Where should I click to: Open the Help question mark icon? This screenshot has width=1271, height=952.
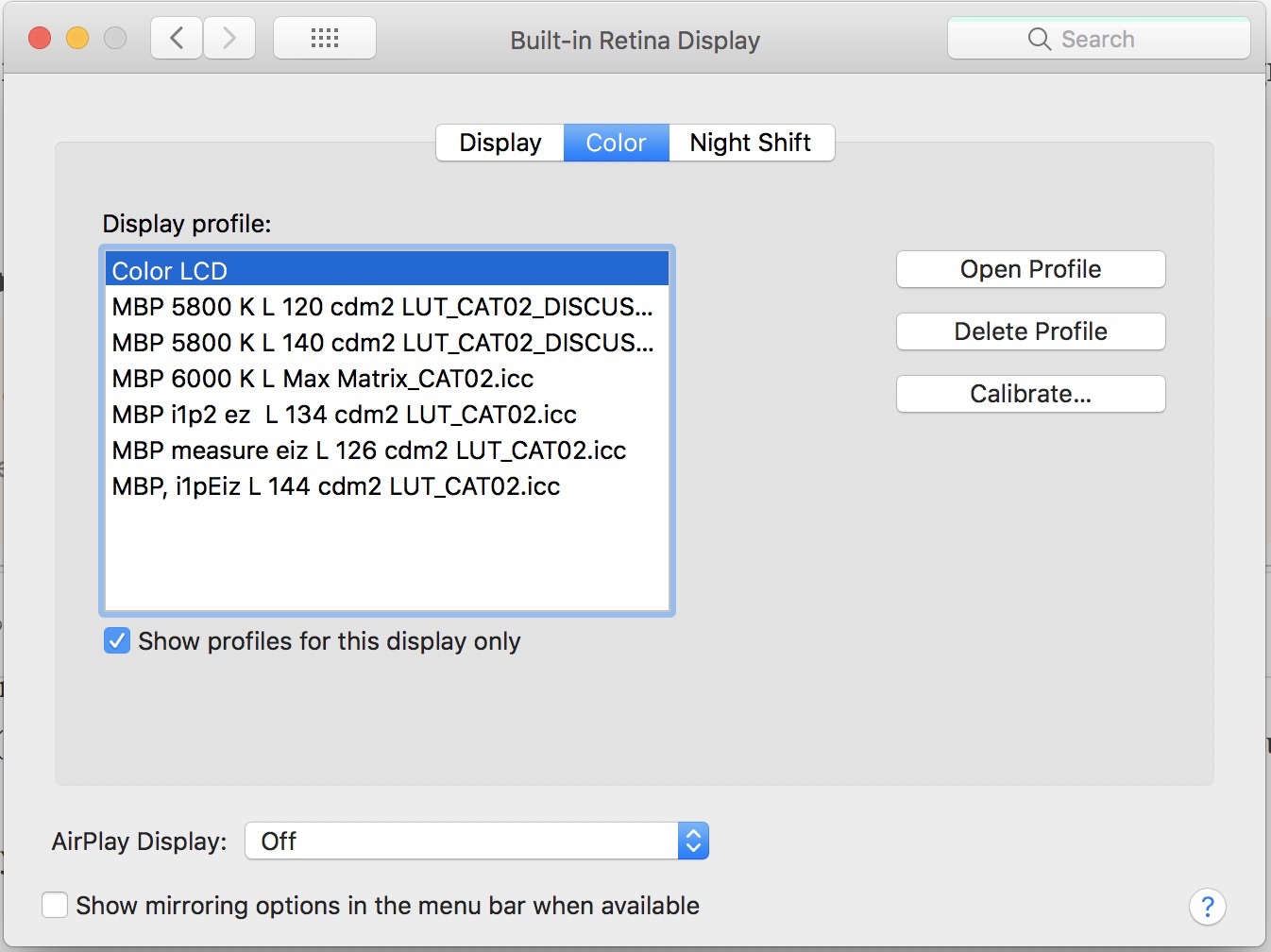(1208, 907)
